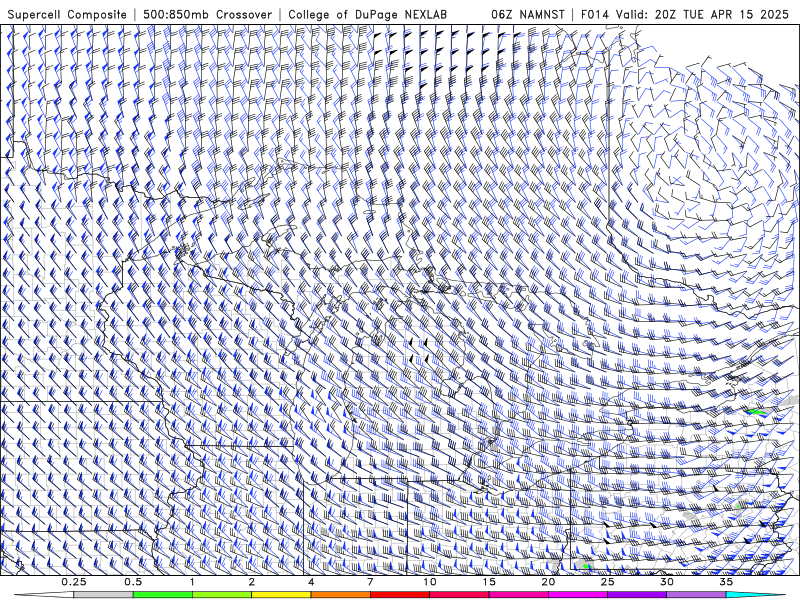Click the '06Z NAMNST' model run label
The image size is (800, 600).
point(528,15)
